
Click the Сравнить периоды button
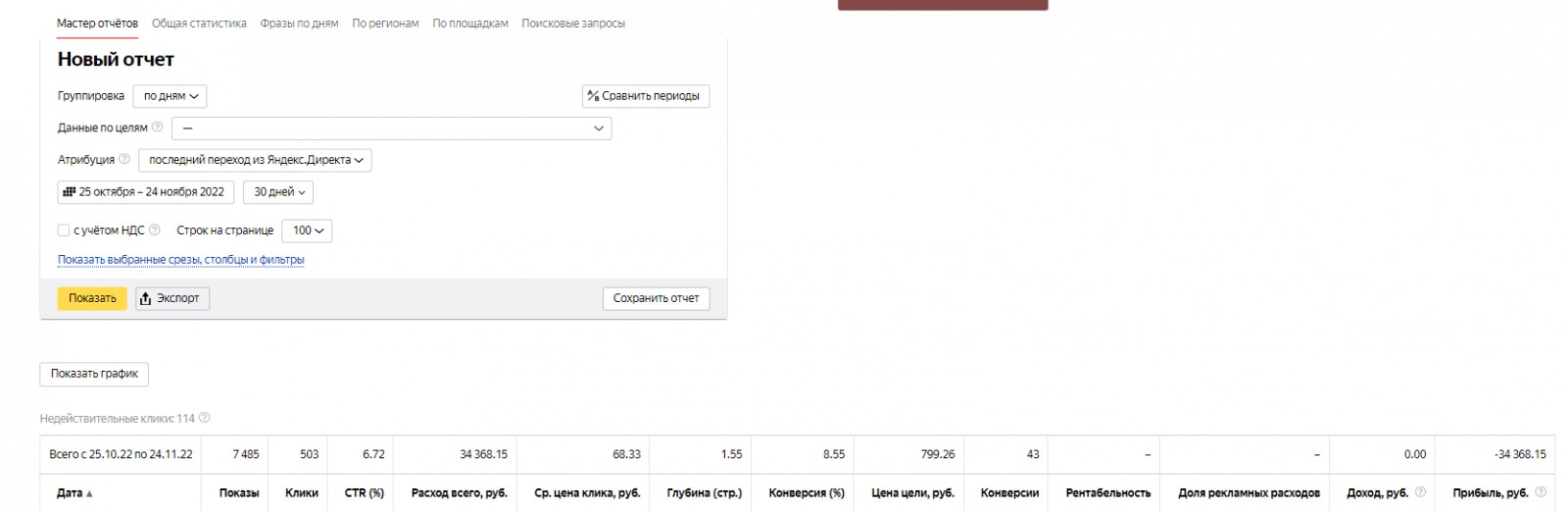point(646,96)
